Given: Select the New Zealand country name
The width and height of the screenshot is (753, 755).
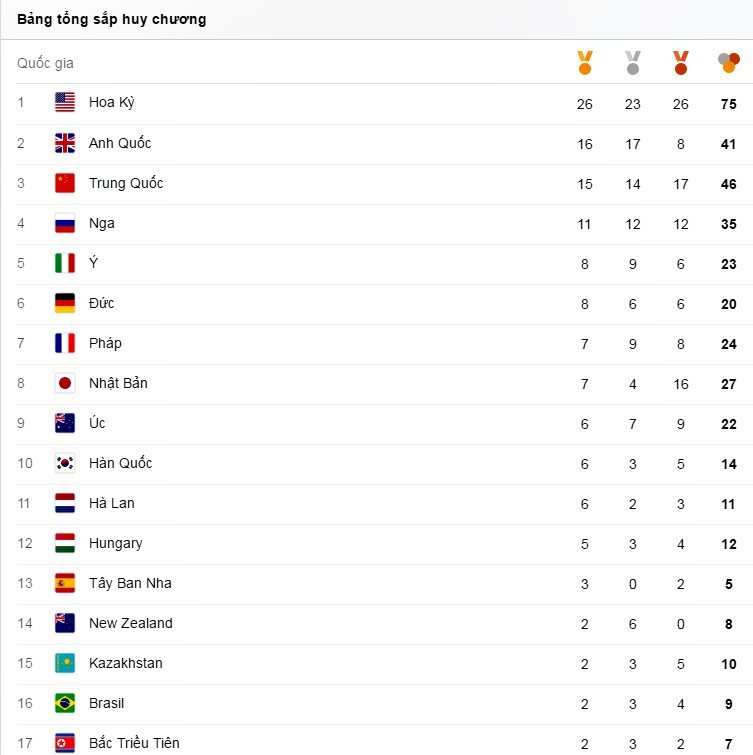Looking at the screenshot, I should pos(131,623).
